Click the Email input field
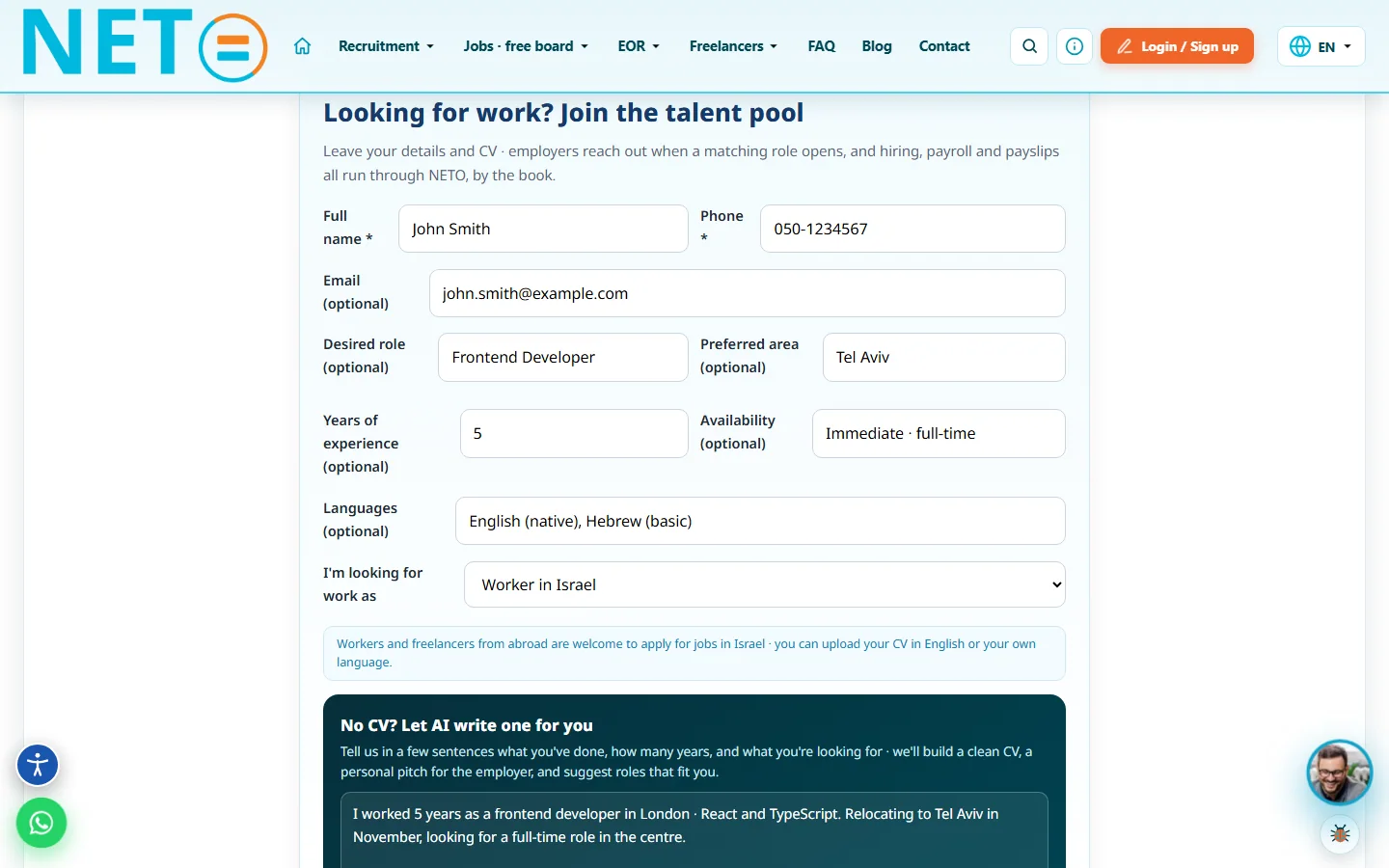 [748, 293]
